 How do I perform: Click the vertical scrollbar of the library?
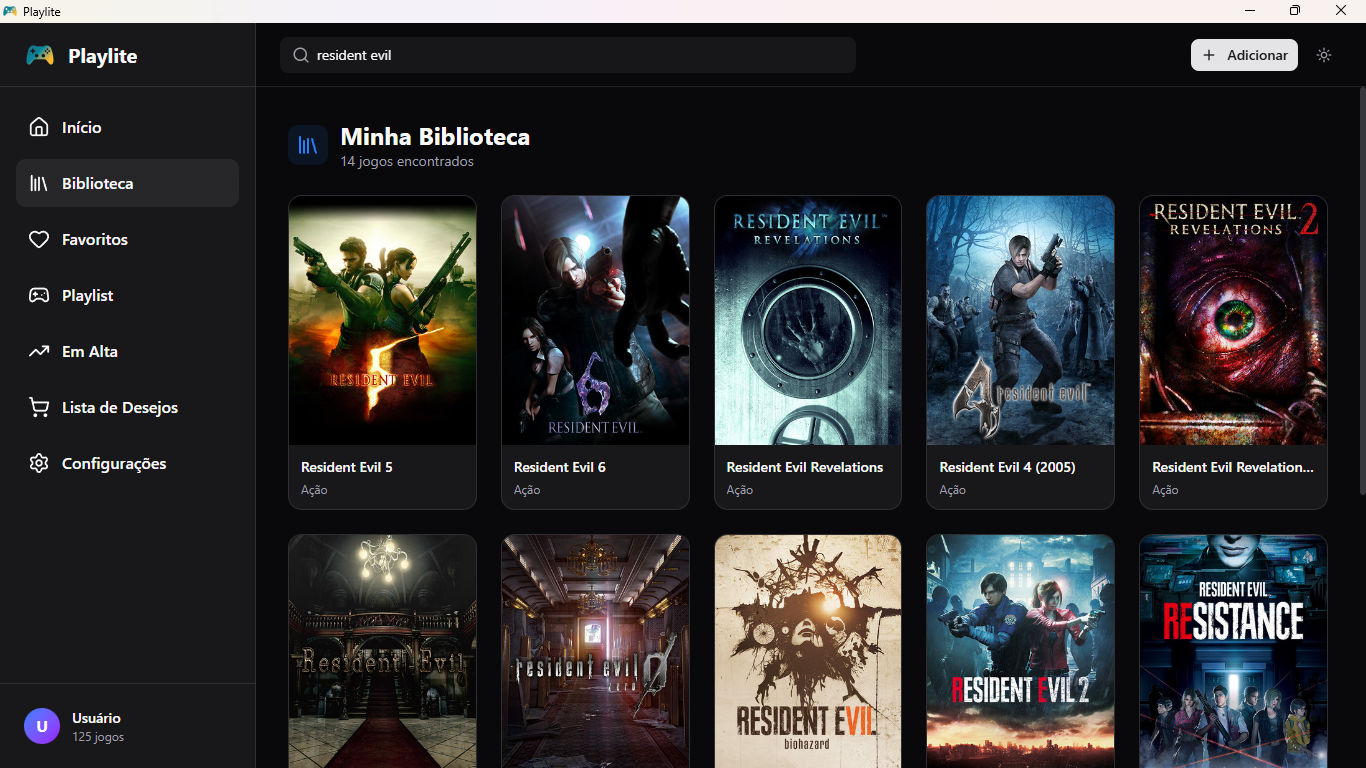(x=1360, y=290)
